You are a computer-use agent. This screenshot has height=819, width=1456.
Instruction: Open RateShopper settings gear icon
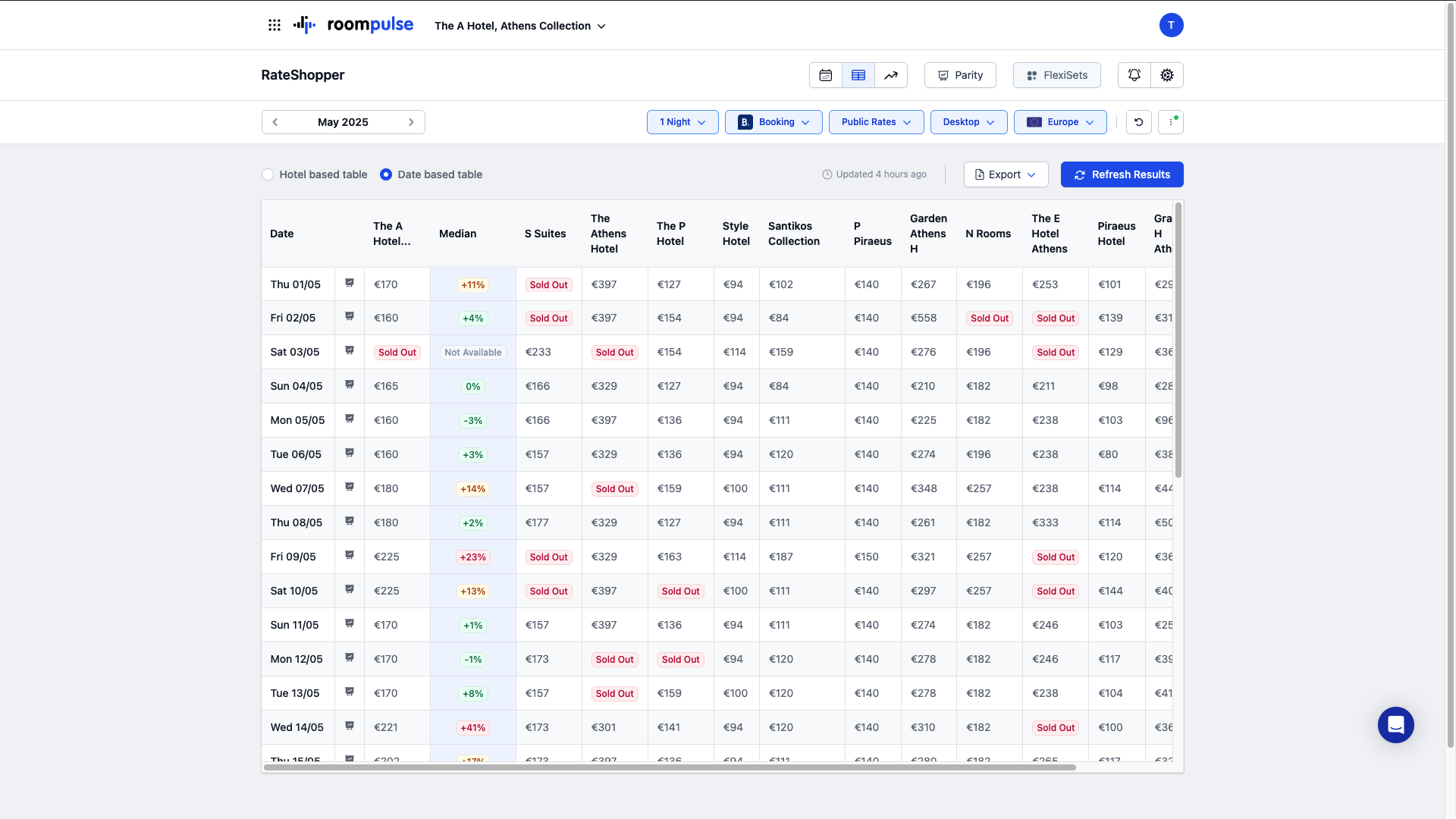click(1167, 75)
